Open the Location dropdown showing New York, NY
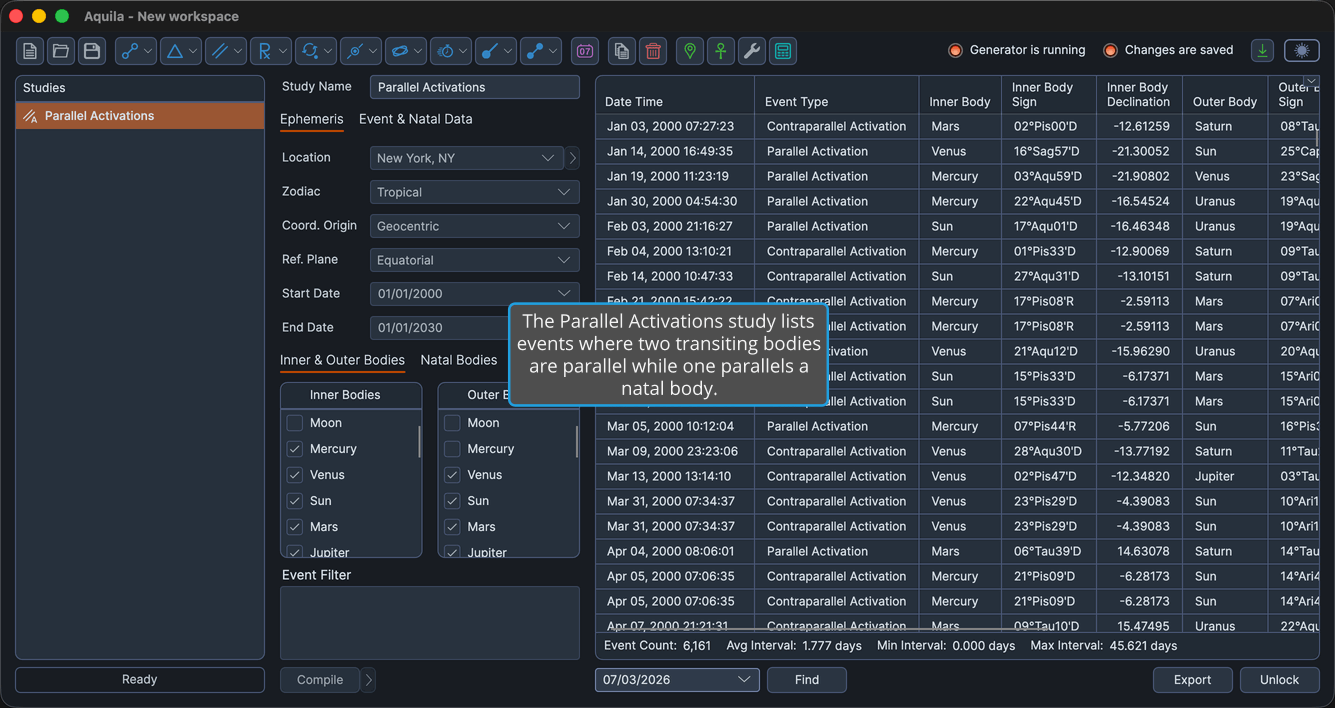This screenshot has width=1335, height=708. click(467, 158)
